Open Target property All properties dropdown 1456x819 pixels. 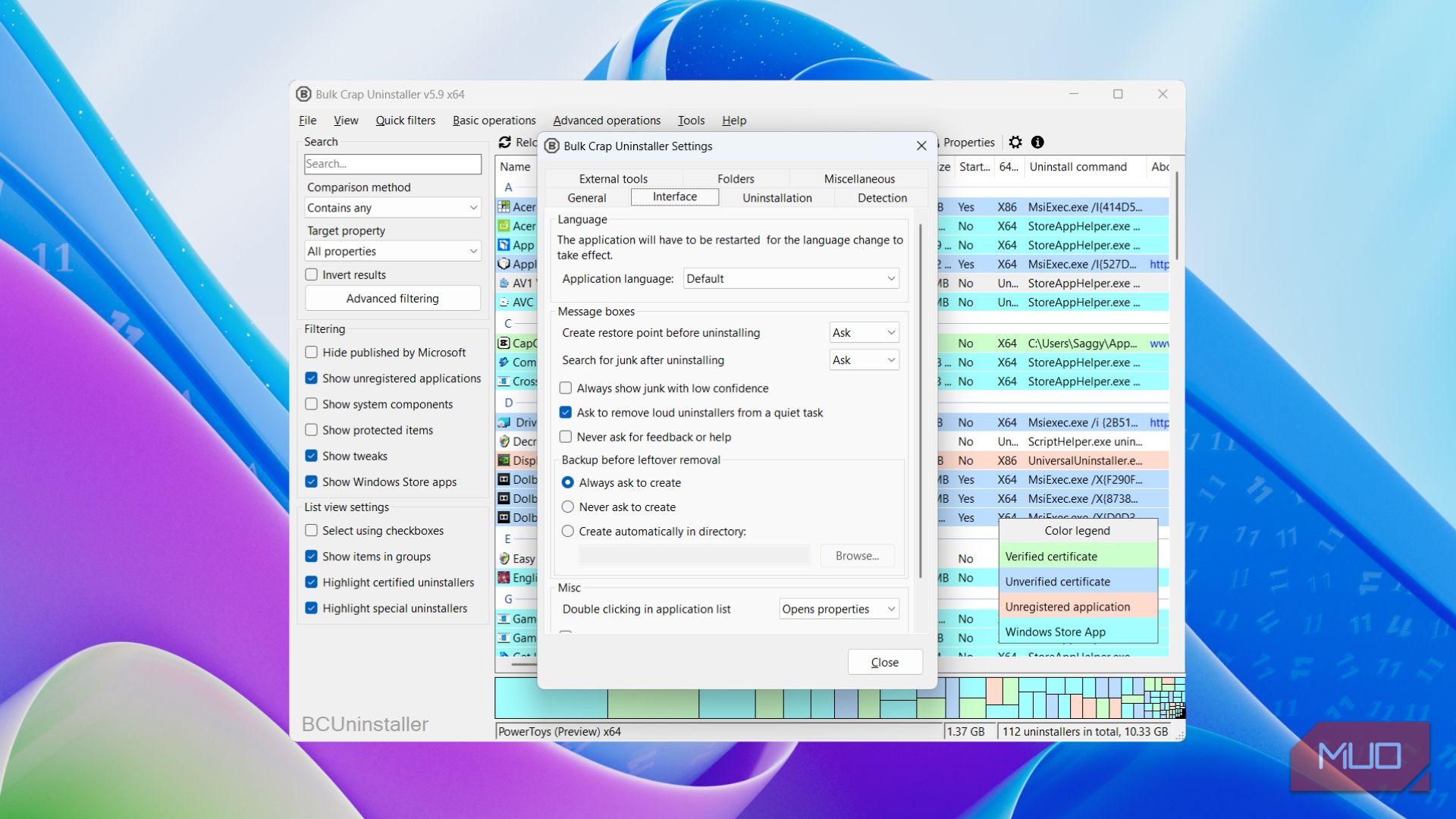[393, 251]
